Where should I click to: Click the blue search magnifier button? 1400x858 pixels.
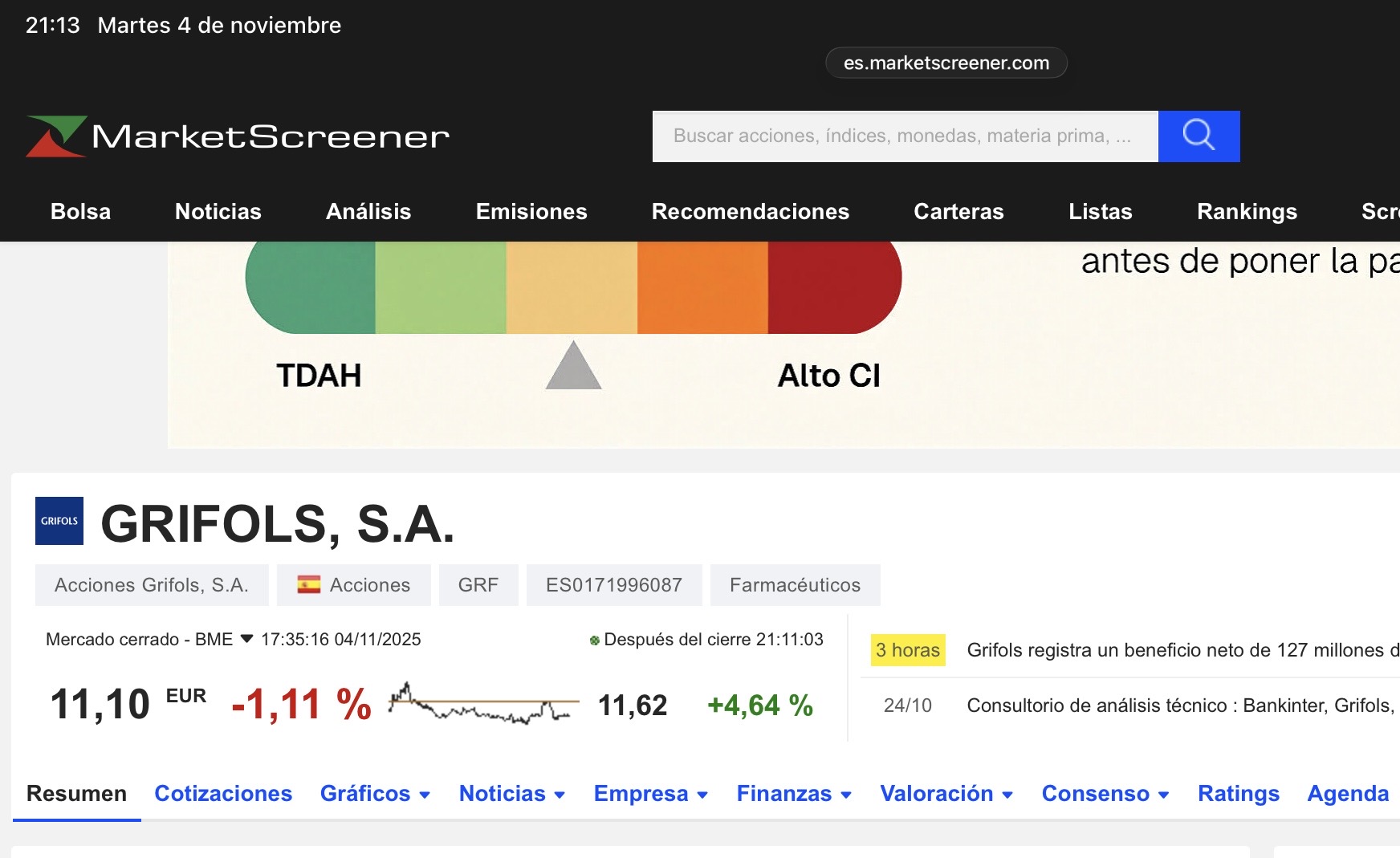coord(1199,136)
